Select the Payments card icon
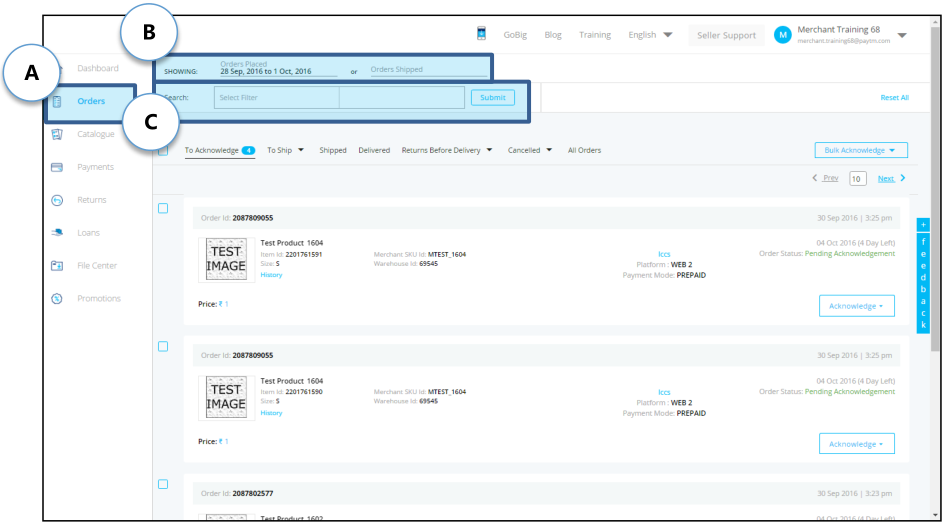The height and width of the screenshot is (525, 946). (57, 167)
